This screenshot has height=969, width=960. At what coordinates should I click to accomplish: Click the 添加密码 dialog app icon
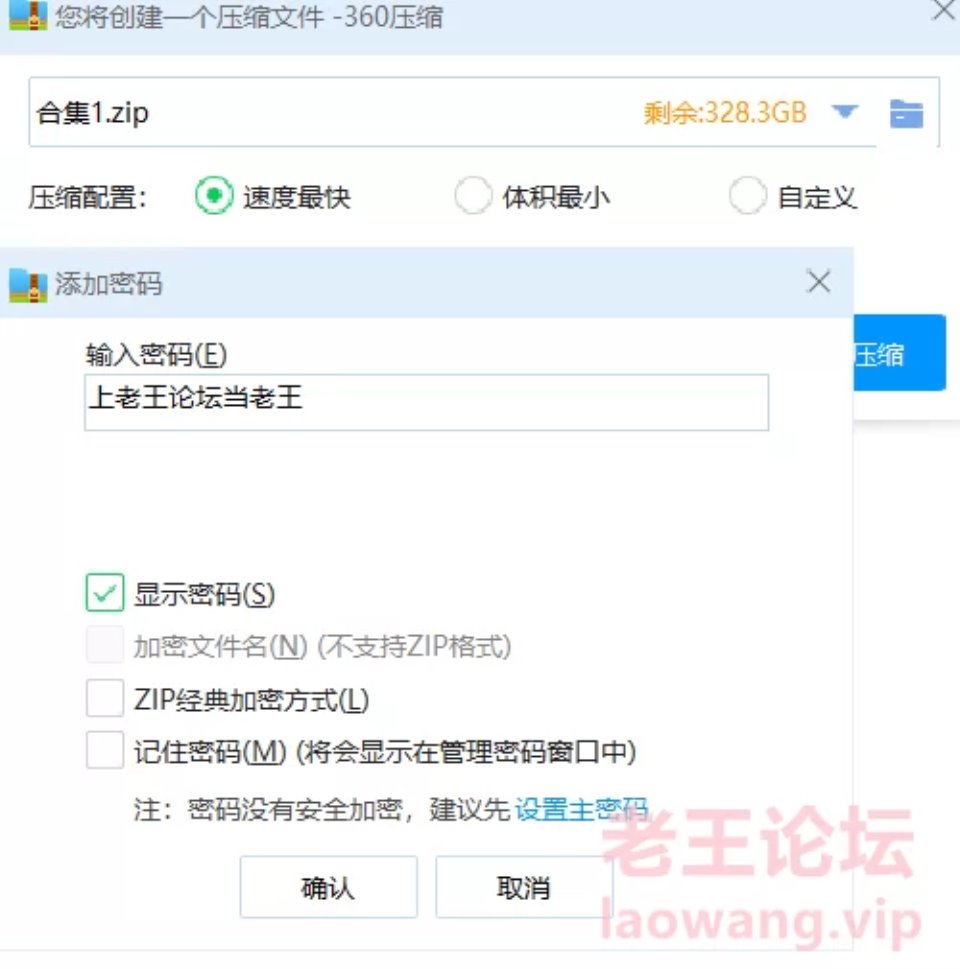click(28, 285)
